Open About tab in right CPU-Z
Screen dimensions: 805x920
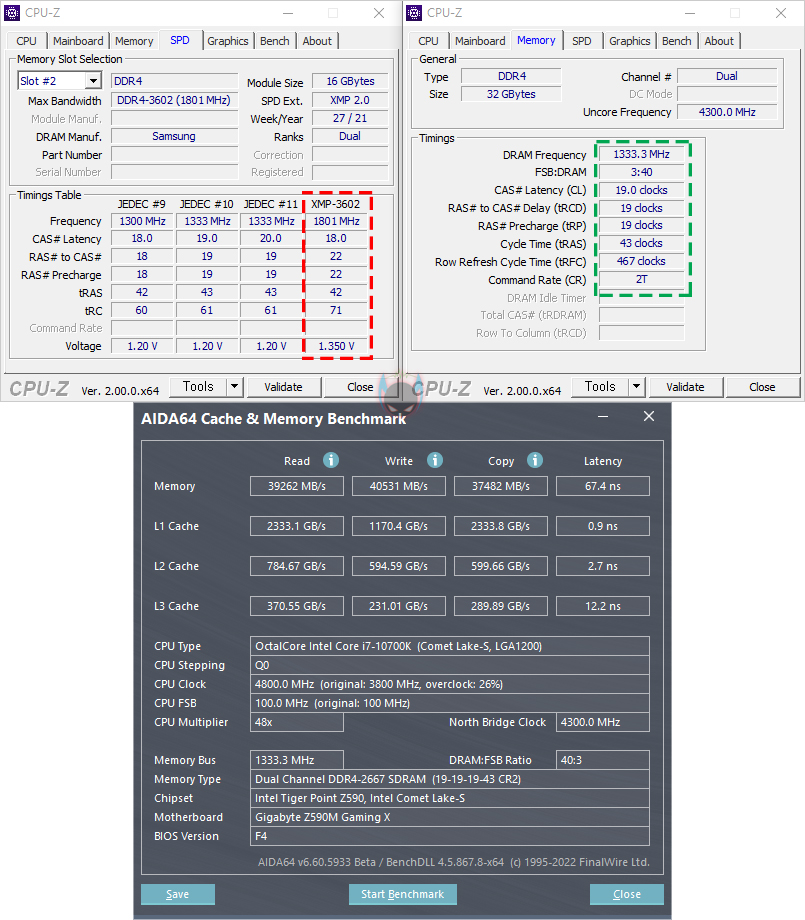[x=719, y=41]
